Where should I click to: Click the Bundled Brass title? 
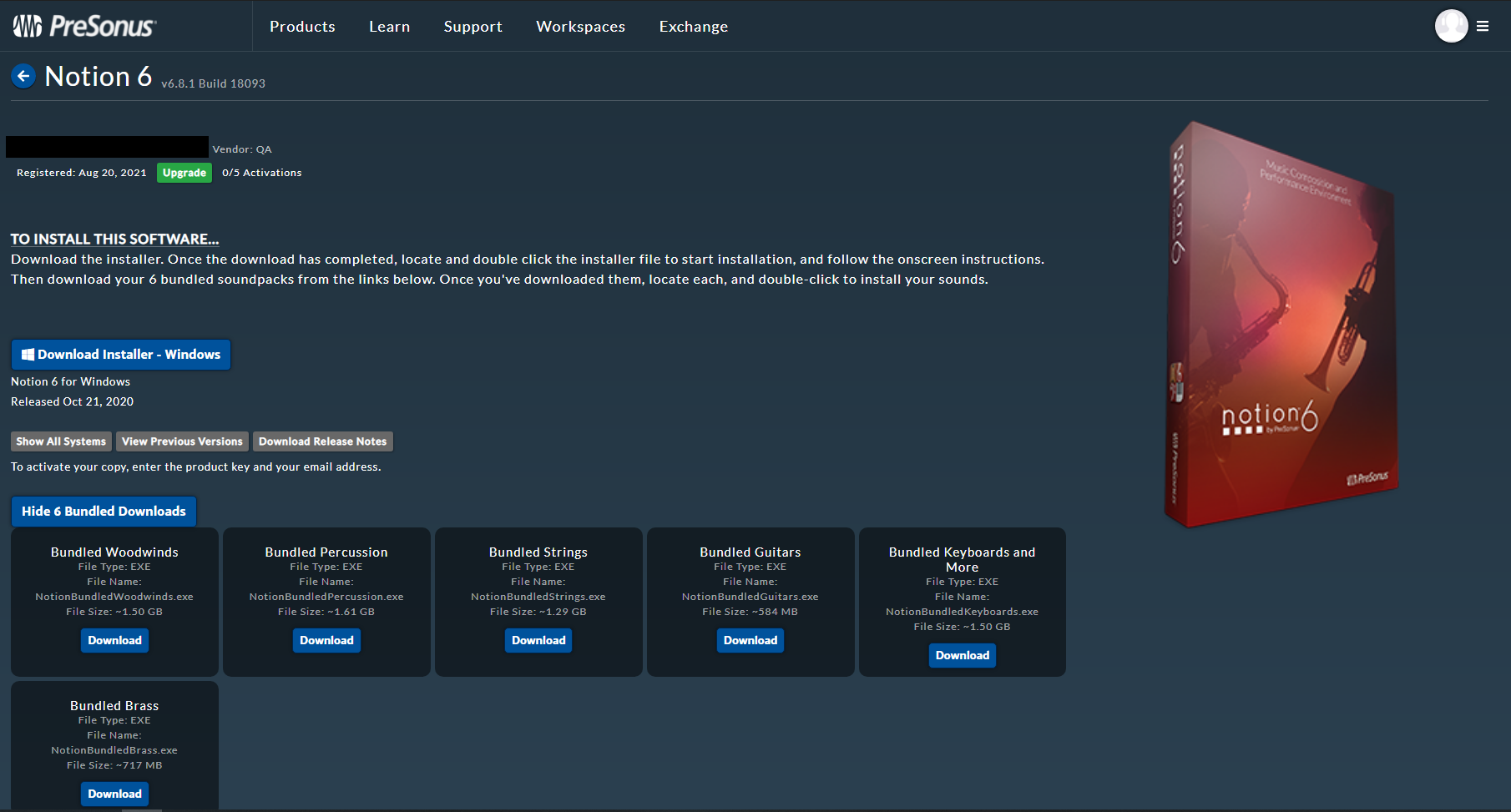point(114,706)
